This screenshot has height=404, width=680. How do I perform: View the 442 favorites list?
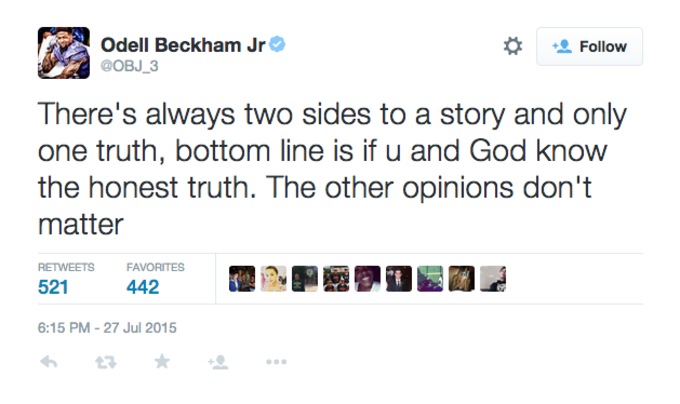point(155,279)
